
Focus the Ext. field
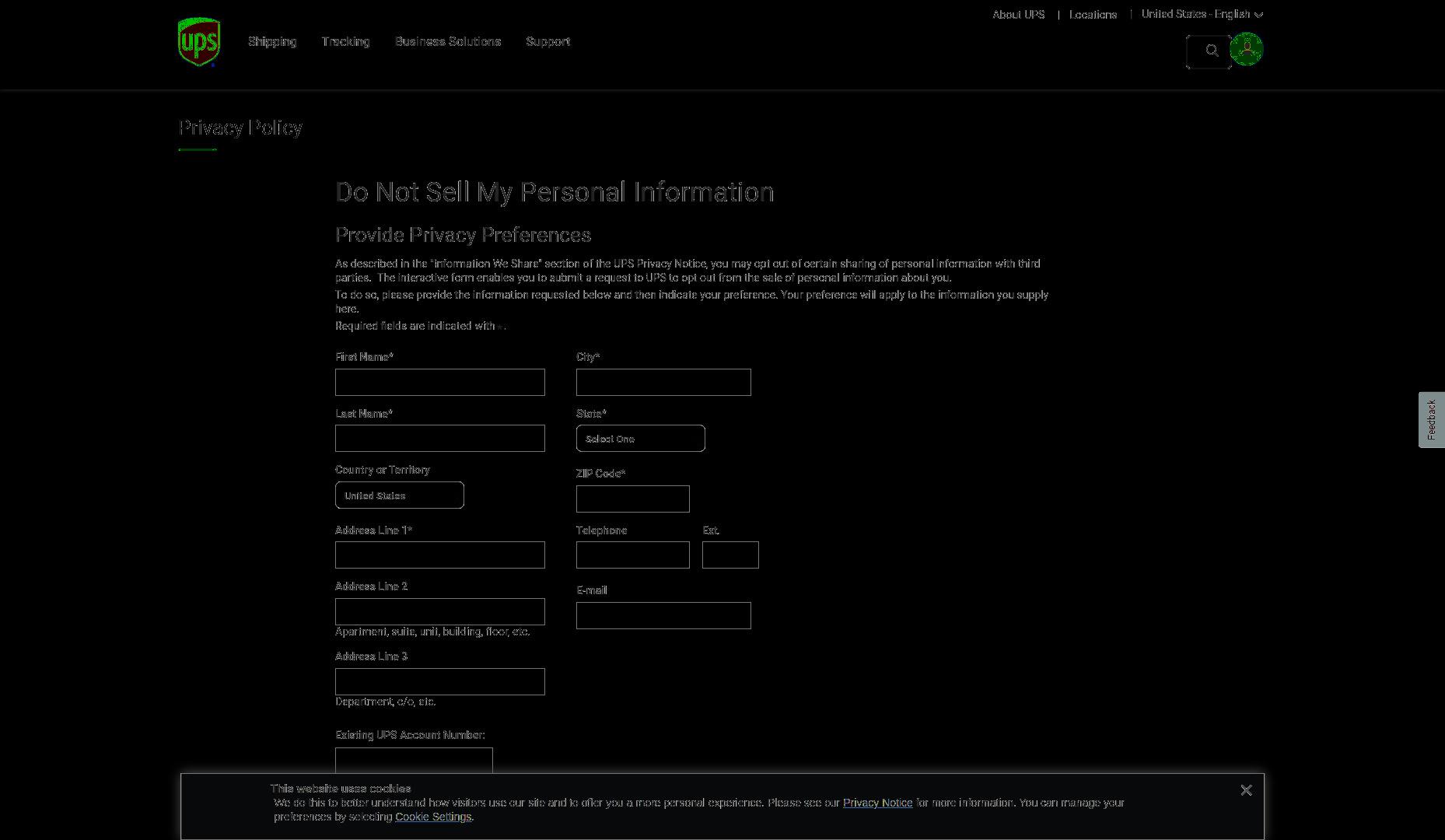[x=730, y=555]
